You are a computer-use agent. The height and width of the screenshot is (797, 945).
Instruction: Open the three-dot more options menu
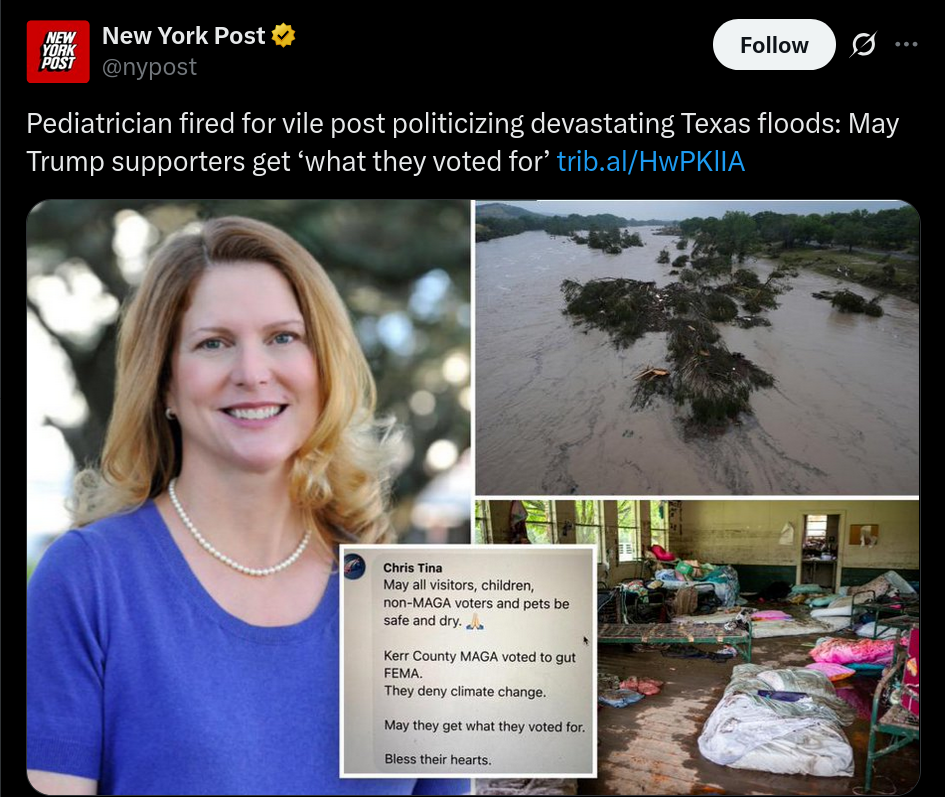(x=906, y=44)
